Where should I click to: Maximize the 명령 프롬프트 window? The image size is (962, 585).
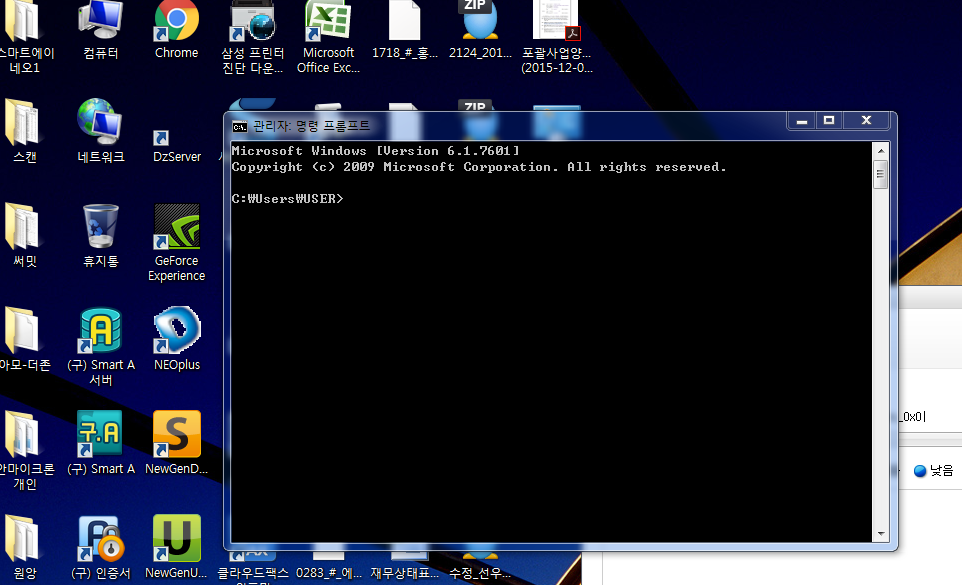[x=829, y=121]
